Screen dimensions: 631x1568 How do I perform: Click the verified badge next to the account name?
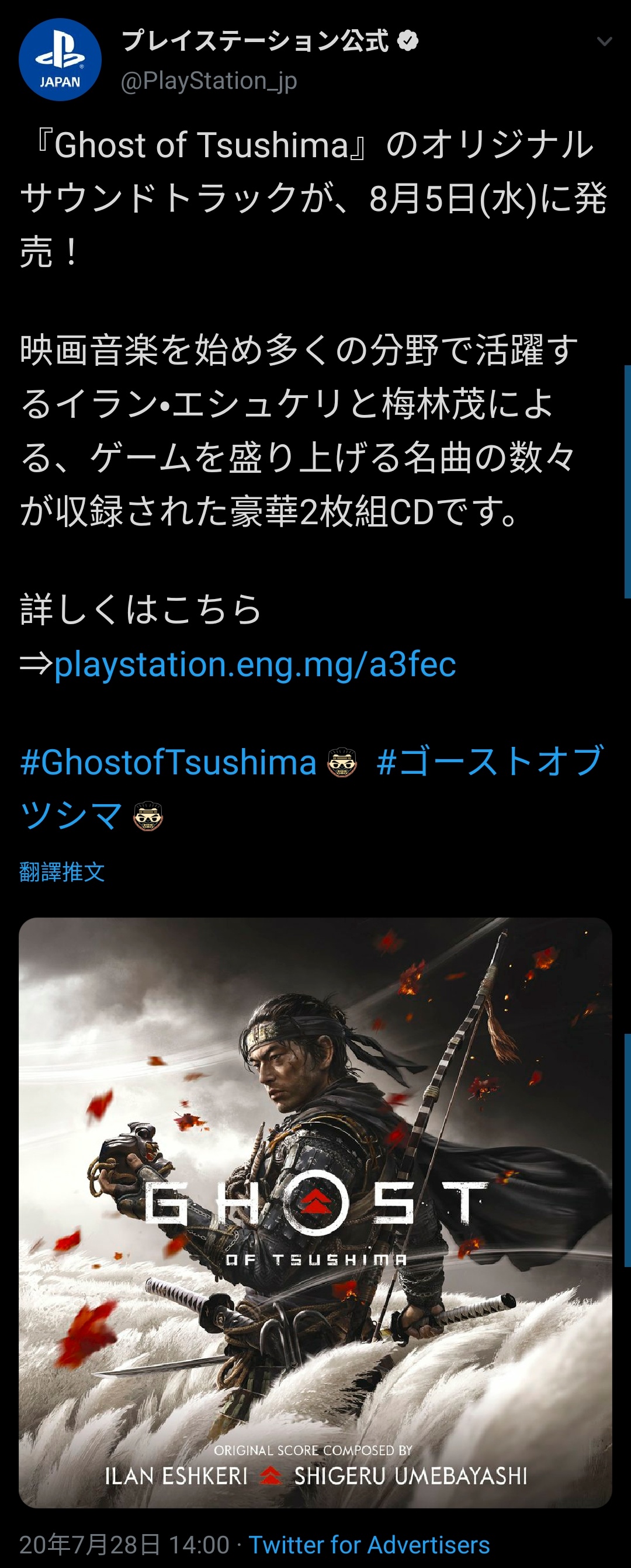407,41
